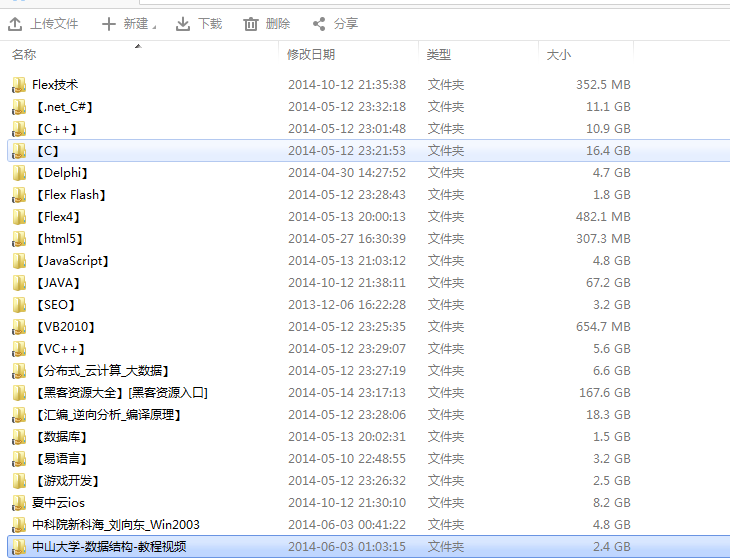Screen dimensions: 730x559
Task: Click the folder name 【Delphi】
Action: tap(62, 173)
